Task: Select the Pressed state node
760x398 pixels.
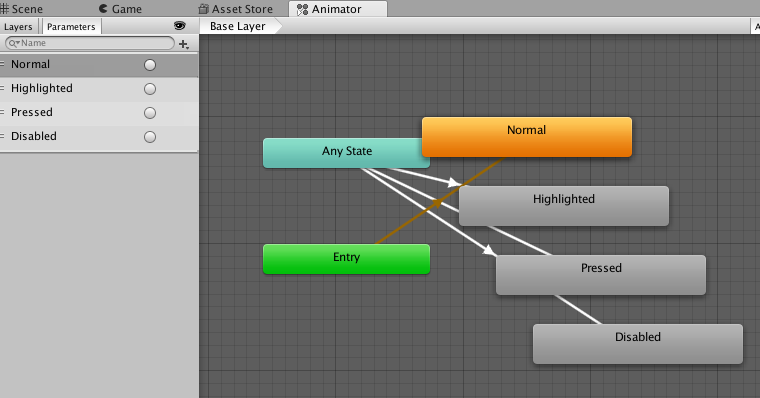Action: point(601,275)
